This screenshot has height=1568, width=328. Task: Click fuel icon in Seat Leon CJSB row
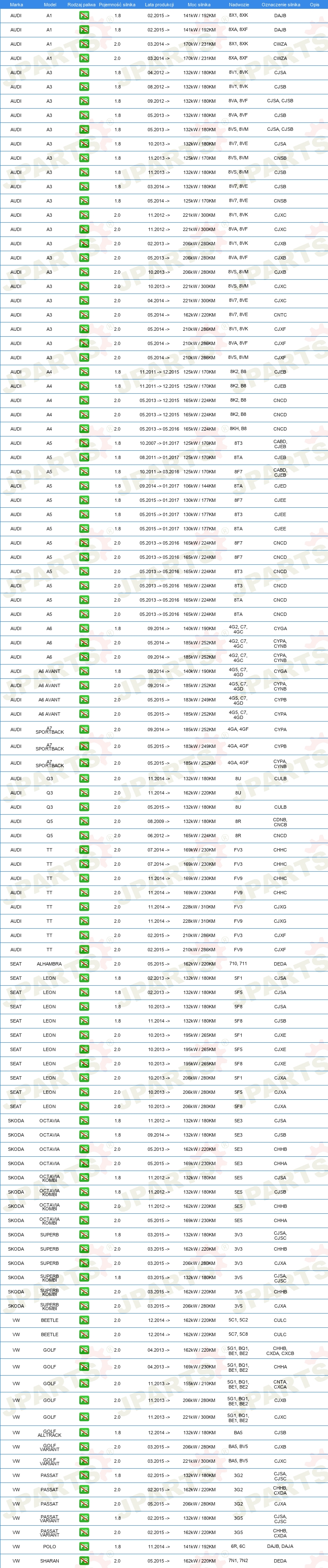click(84, 1021)
